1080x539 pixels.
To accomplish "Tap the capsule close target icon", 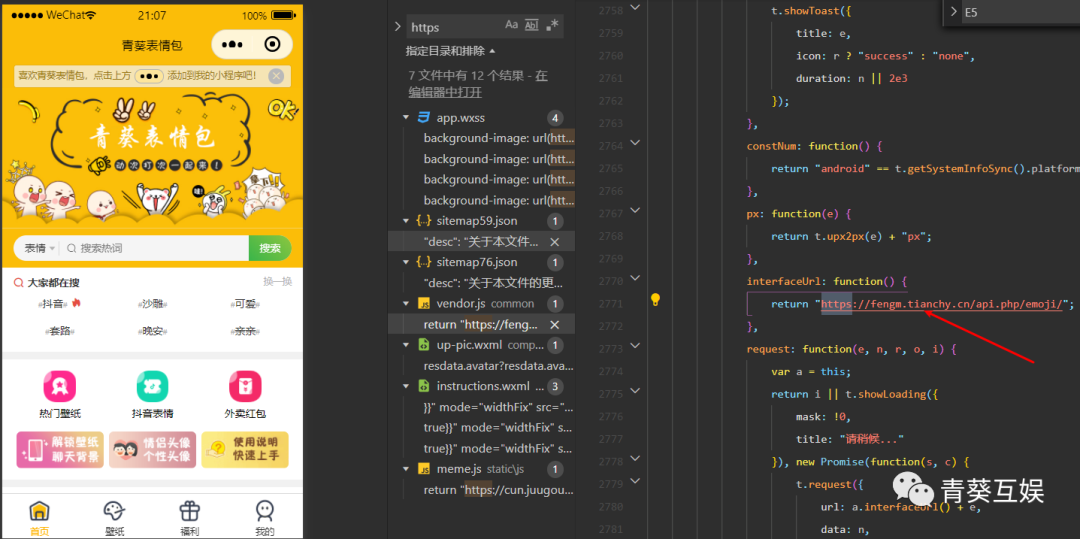I will tap(273, 45).
